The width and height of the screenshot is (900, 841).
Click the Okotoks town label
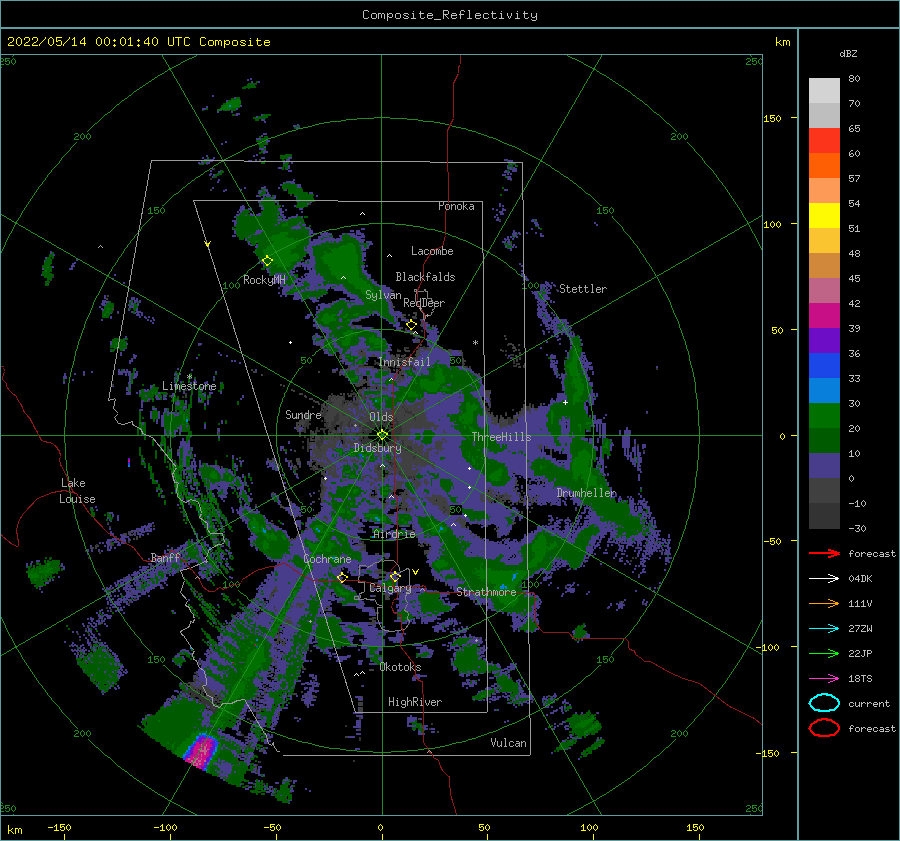point(400,667)
